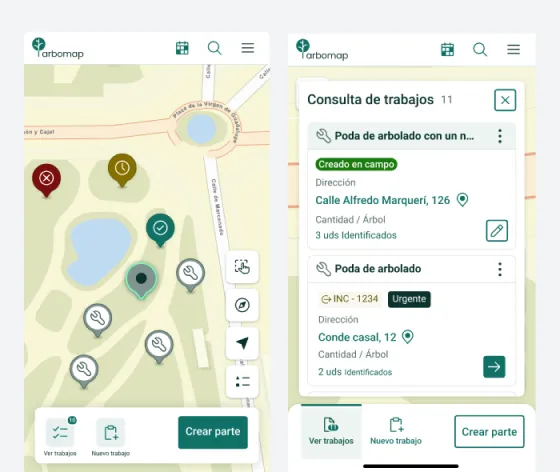Viewport: 560px width, 472px height.
Task: Click the Creado en campo tag
Action: coord(356,164)
